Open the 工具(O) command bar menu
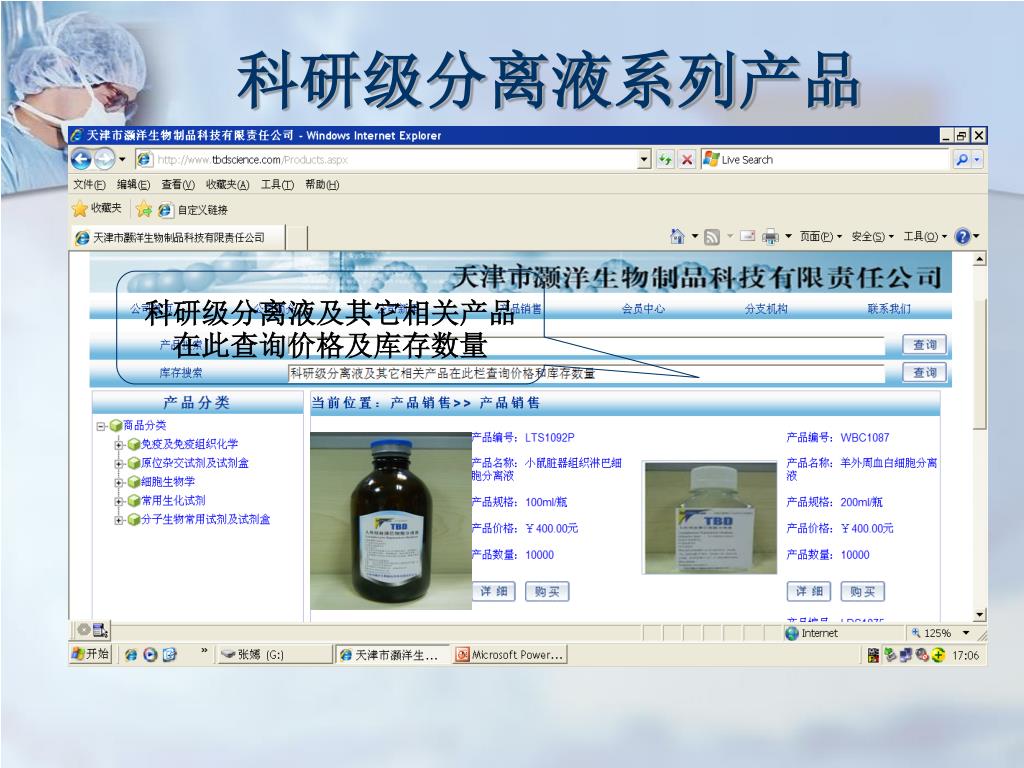Viewport: 1024px width, 768px height. click(x=925, y=236)
